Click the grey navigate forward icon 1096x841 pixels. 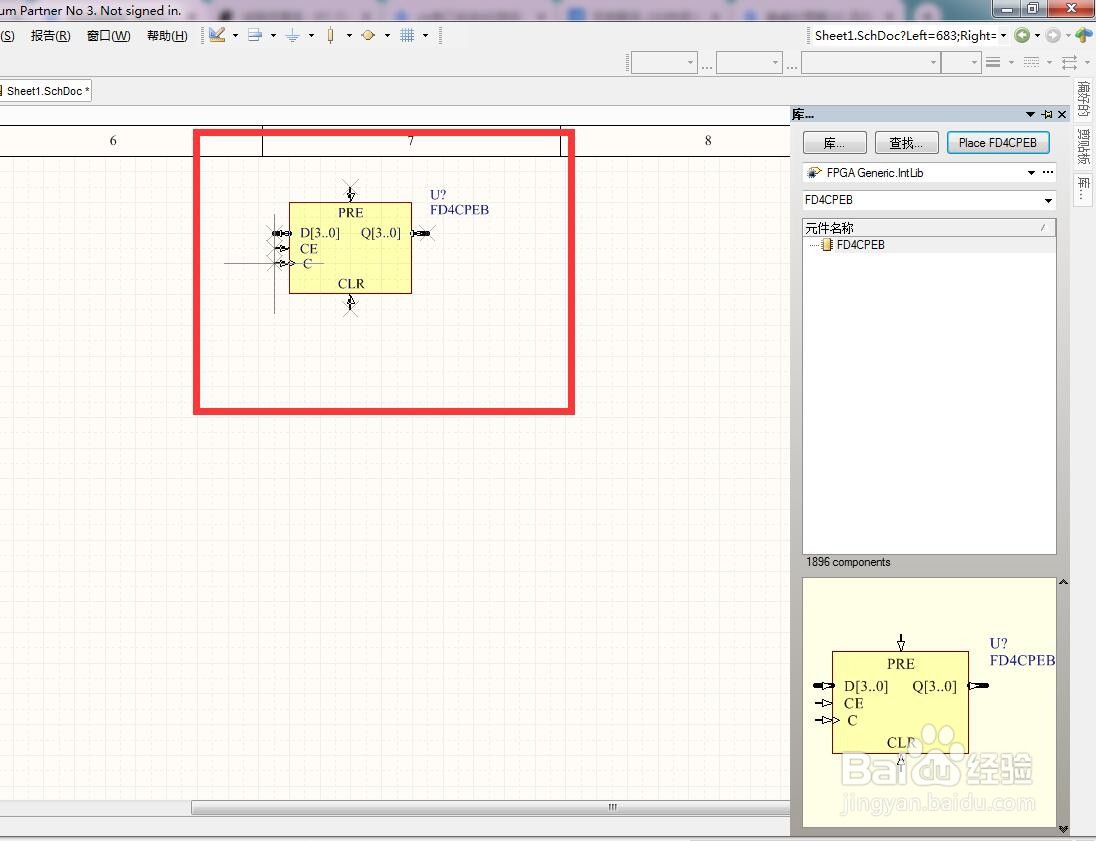[1053, 35]
